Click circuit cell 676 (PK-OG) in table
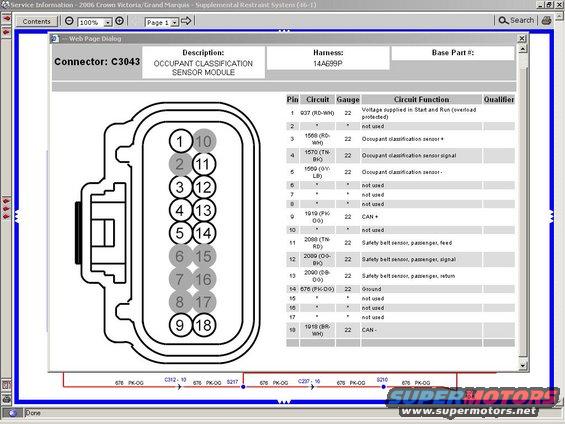Screen dimensions: 565x424 317,289
